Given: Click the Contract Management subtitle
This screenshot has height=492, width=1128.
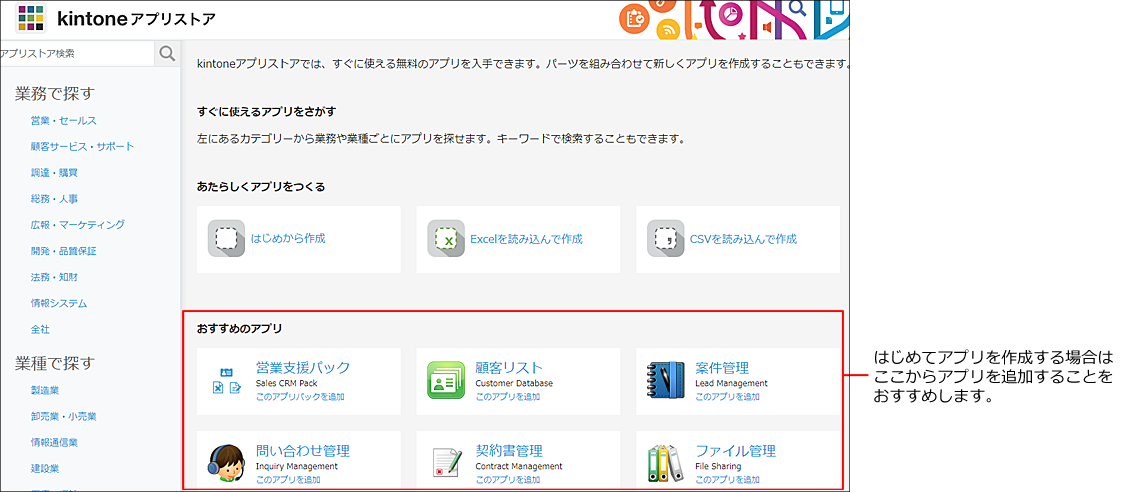Looking at the screenshot, I should (519, 466).
